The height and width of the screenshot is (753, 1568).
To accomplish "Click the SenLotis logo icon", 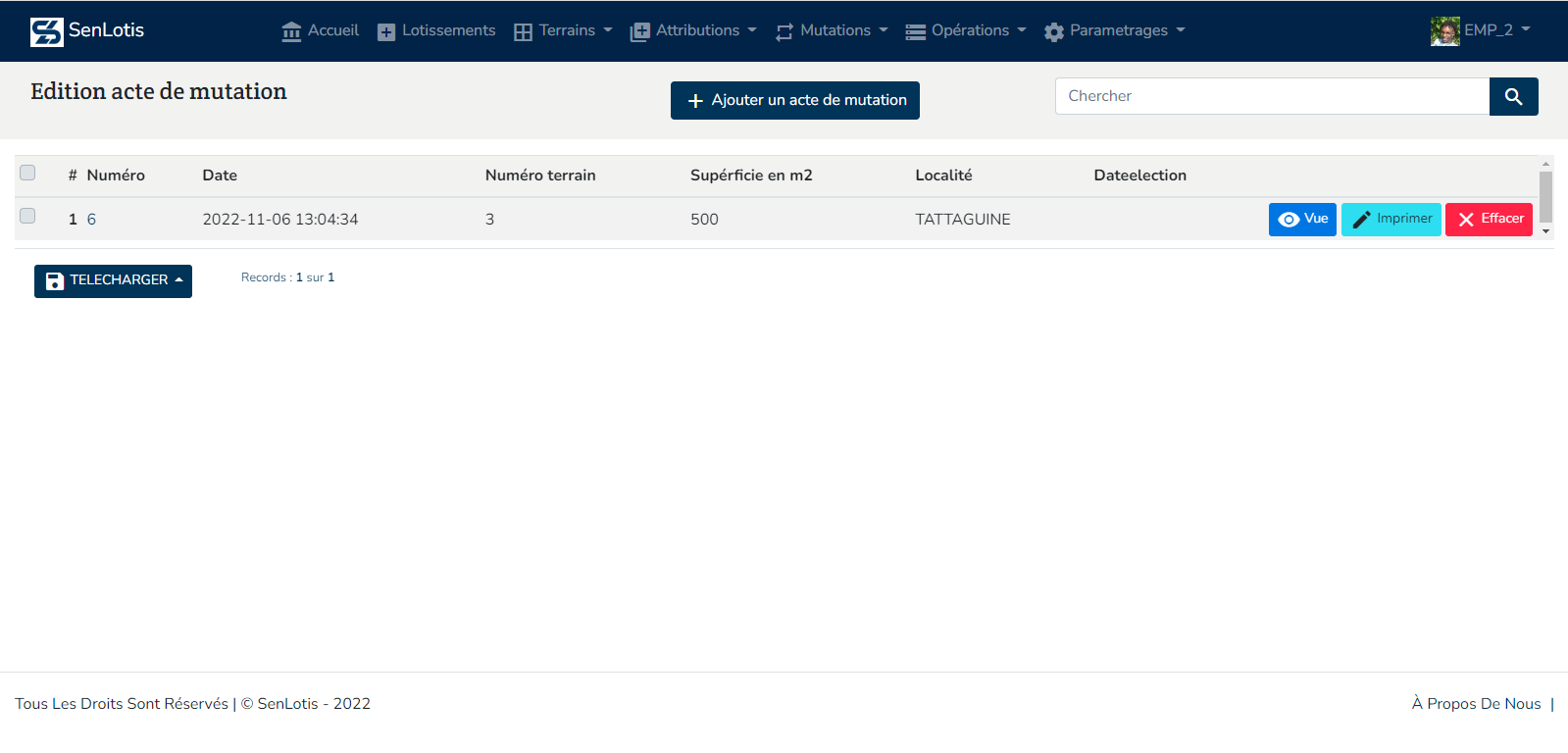I will [x=46, y=31].
